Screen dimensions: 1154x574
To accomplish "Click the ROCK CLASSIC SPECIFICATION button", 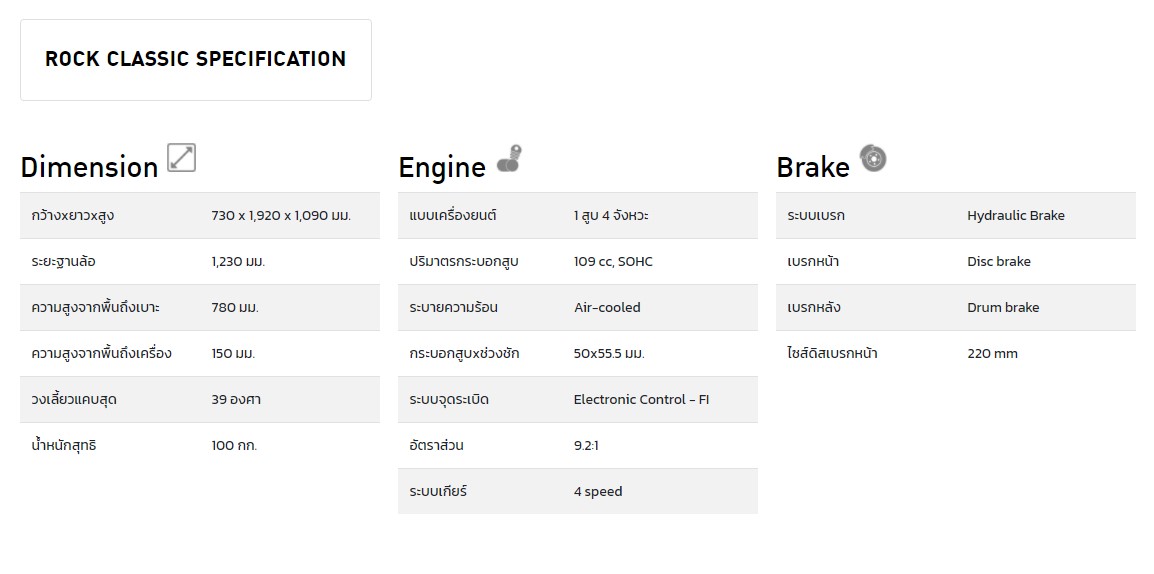I will [196, 60].
